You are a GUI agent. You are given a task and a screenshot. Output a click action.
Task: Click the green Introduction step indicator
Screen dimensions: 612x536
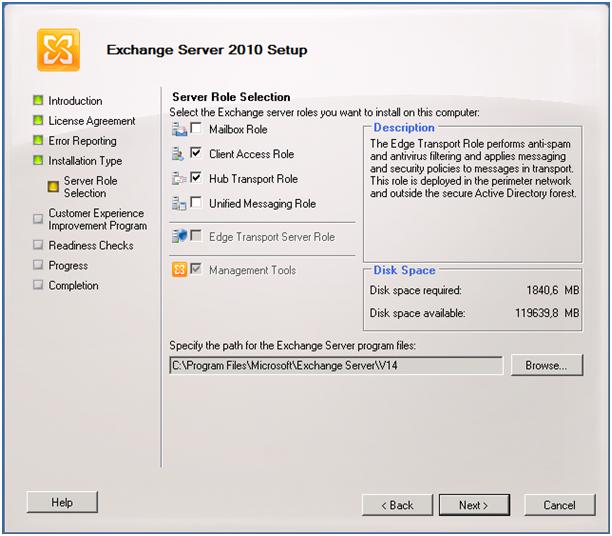coord(38,100)
